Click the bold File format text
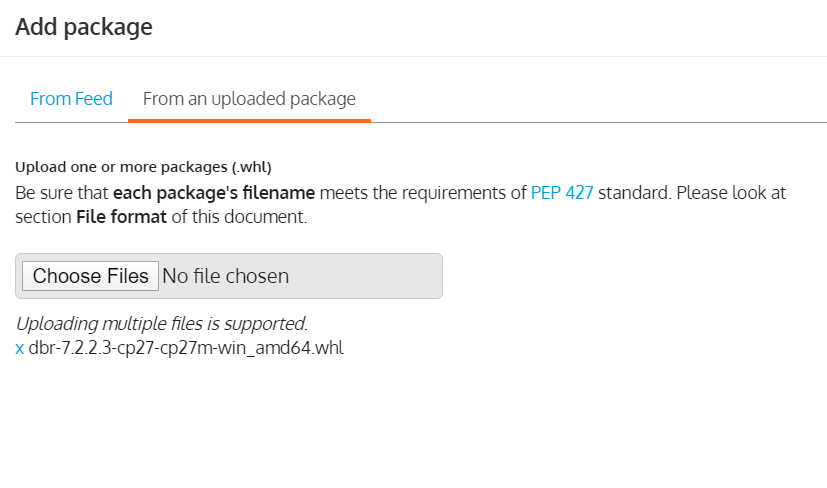 [121, 217]
